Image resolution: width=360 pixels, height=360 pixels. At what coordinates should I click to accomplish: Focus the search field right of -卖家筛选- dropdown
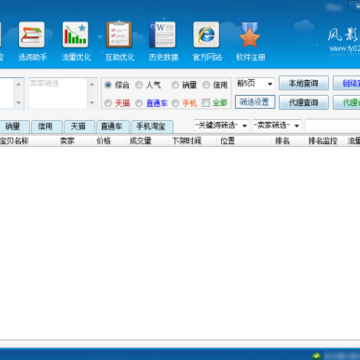tap(333, 126)
